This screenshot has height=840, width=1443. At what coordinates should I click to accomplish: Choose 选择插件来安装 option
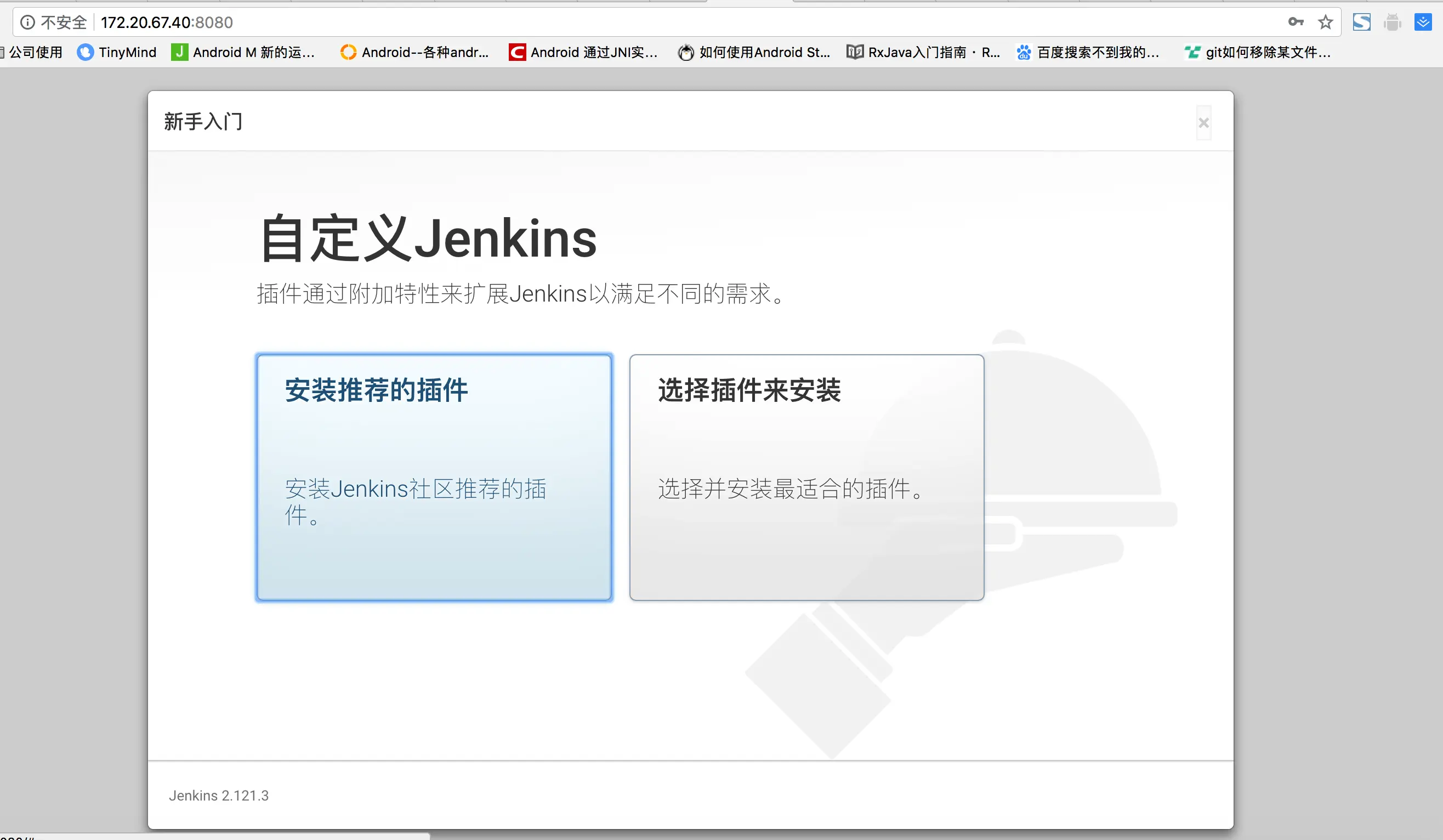pyautogui.click(x=806, y=477)
